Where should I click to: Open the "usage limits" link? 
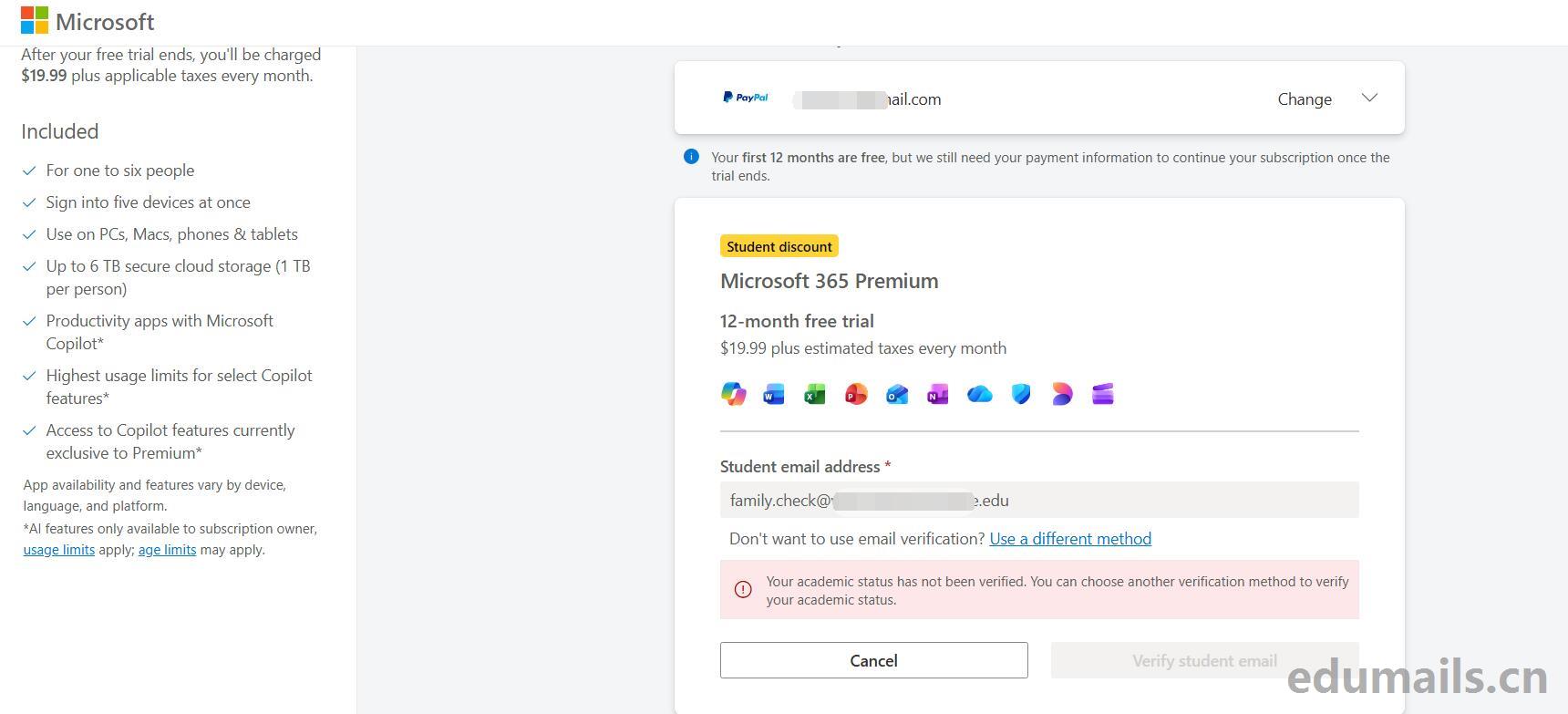pyautogui.click(x=59, y=550)
